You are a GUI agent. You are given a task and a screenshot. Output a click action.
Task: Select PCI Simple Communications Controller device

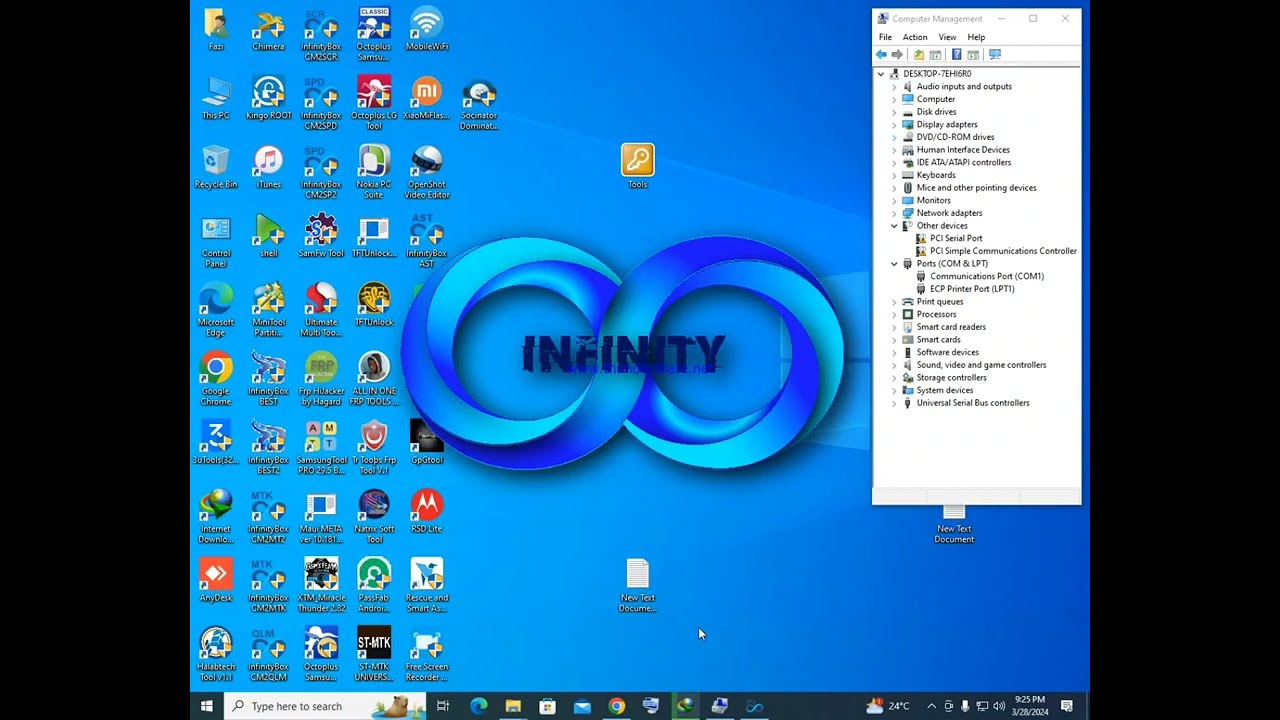(1002, 251)
